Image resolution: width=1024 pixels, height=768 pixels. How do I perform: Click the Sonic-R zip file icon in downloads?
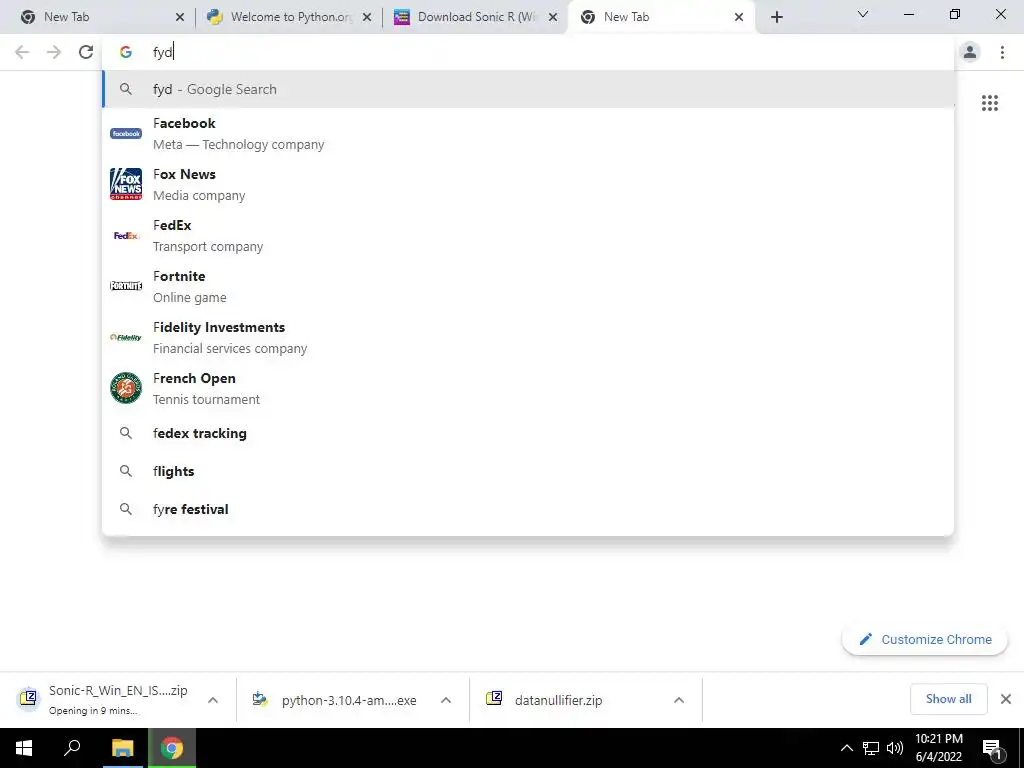click(x=28, y=699)
